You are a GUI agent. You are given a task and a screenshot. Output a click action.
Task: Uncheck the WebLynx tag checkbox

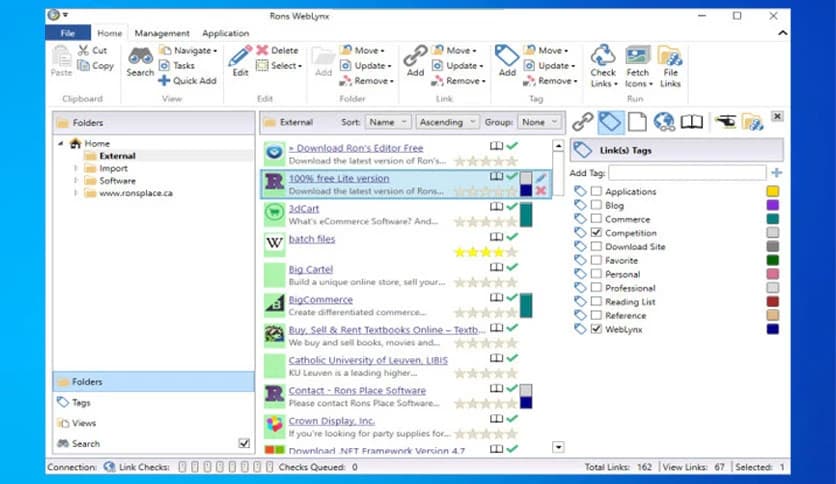pyautogui.click(x=596, y=329)
